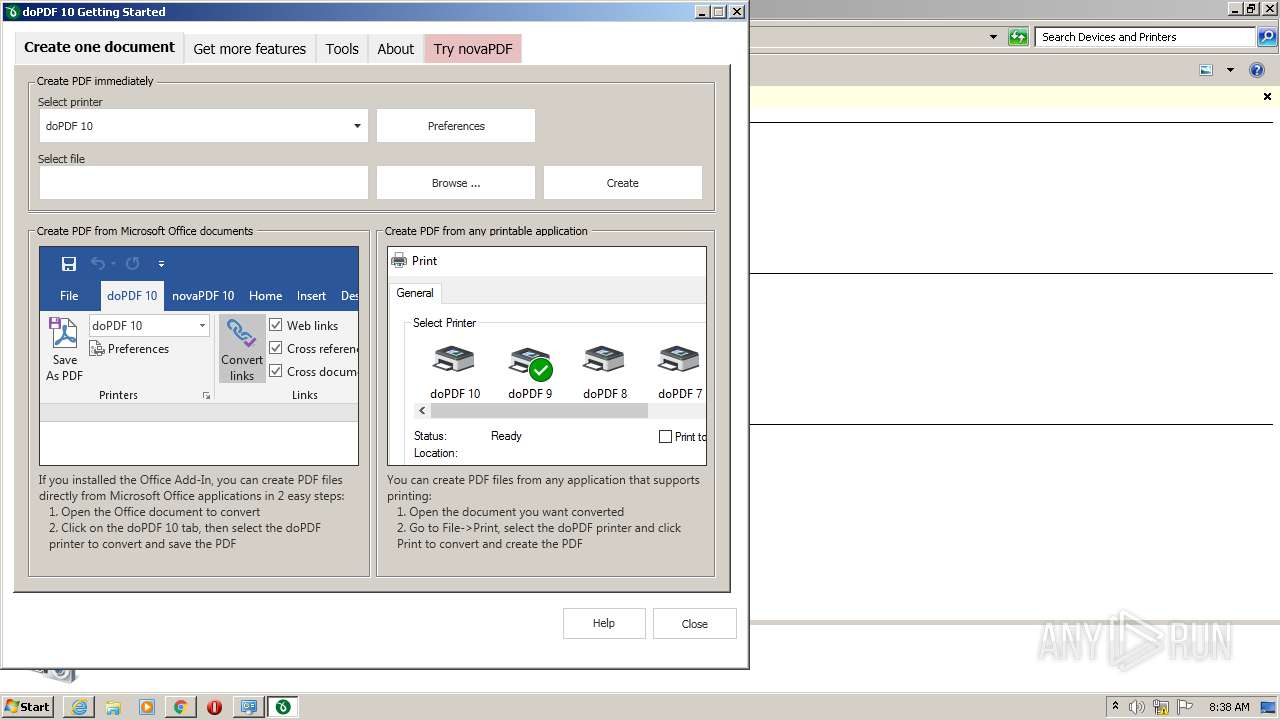Switch to the Tools tab
The height and width of the screenshot is (720, 1280).
[x=342, y=49]
